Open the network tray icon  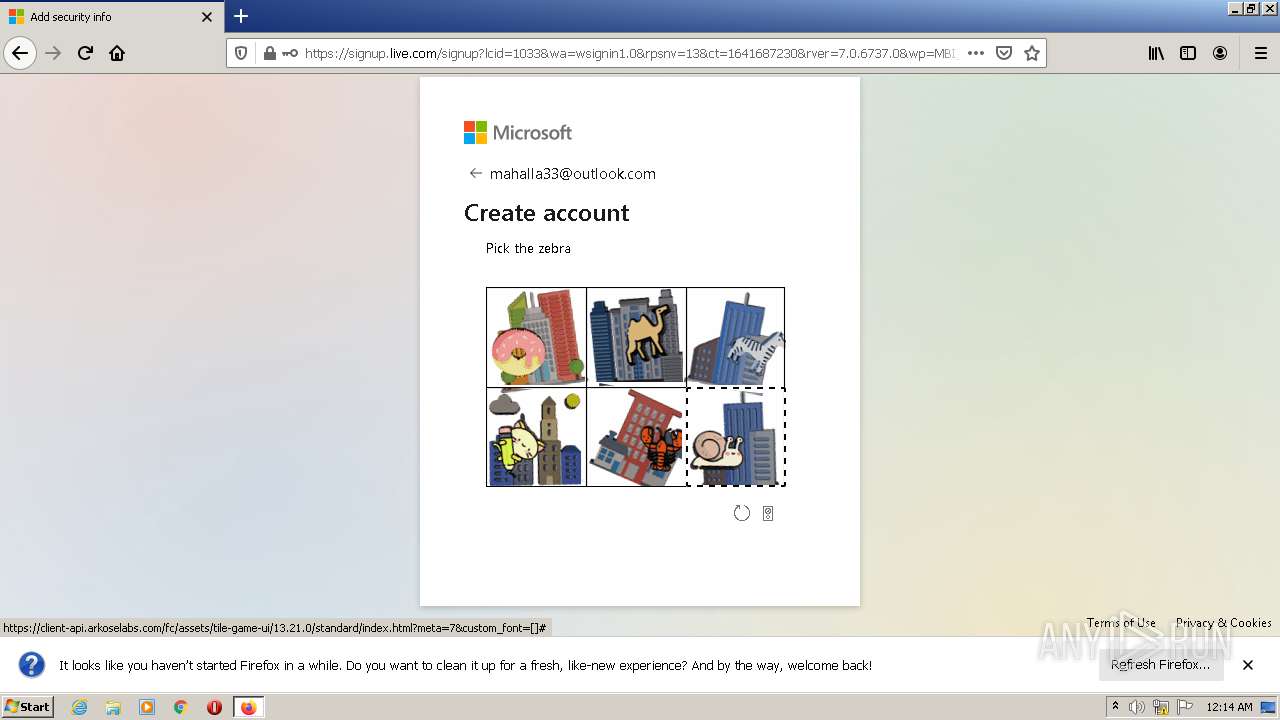point(1161,707)
